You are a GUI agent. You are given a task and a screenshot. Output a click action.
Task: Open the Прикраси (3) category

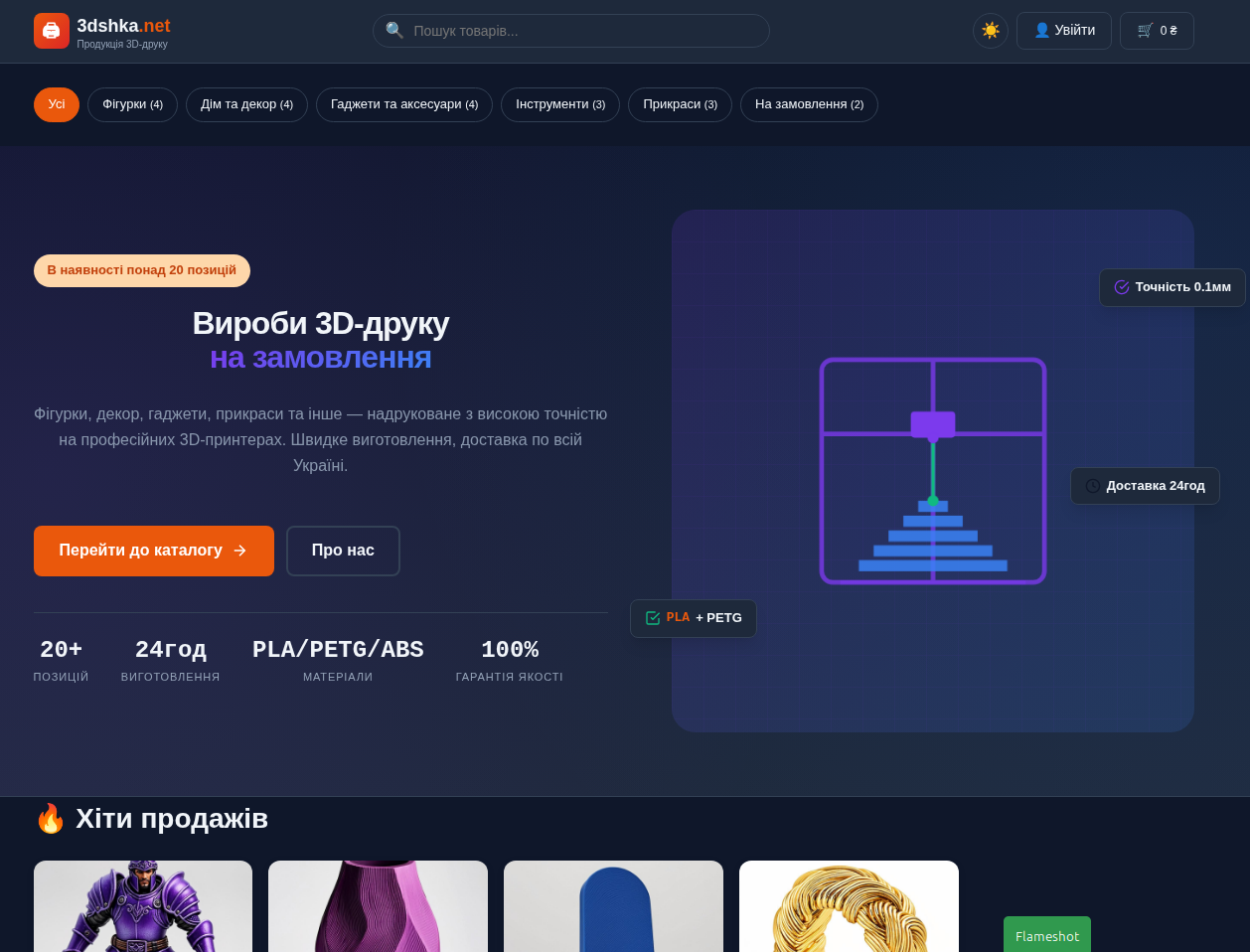[680, 104]
